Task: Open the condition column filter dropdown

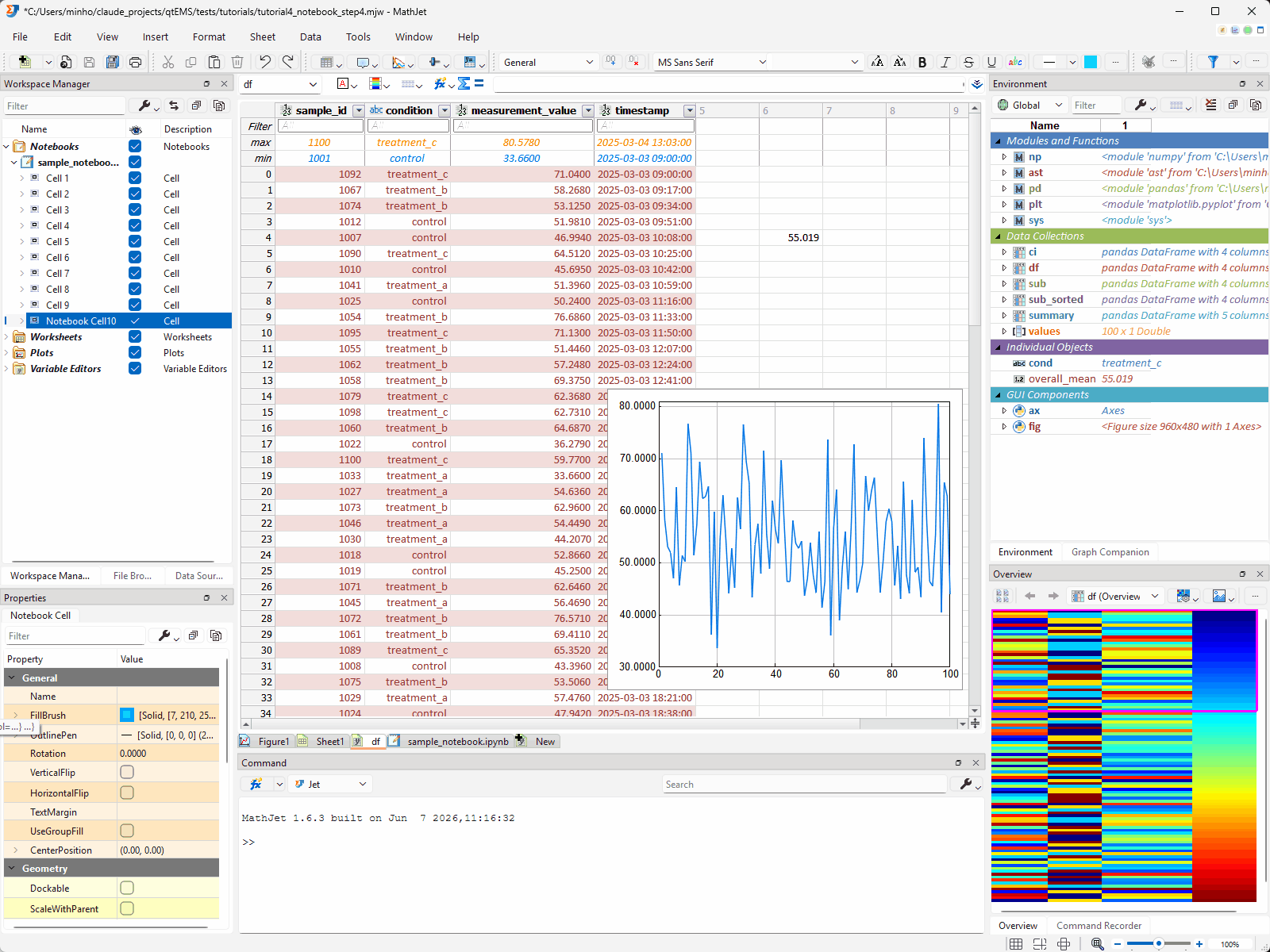Action: tap(444, 111)
